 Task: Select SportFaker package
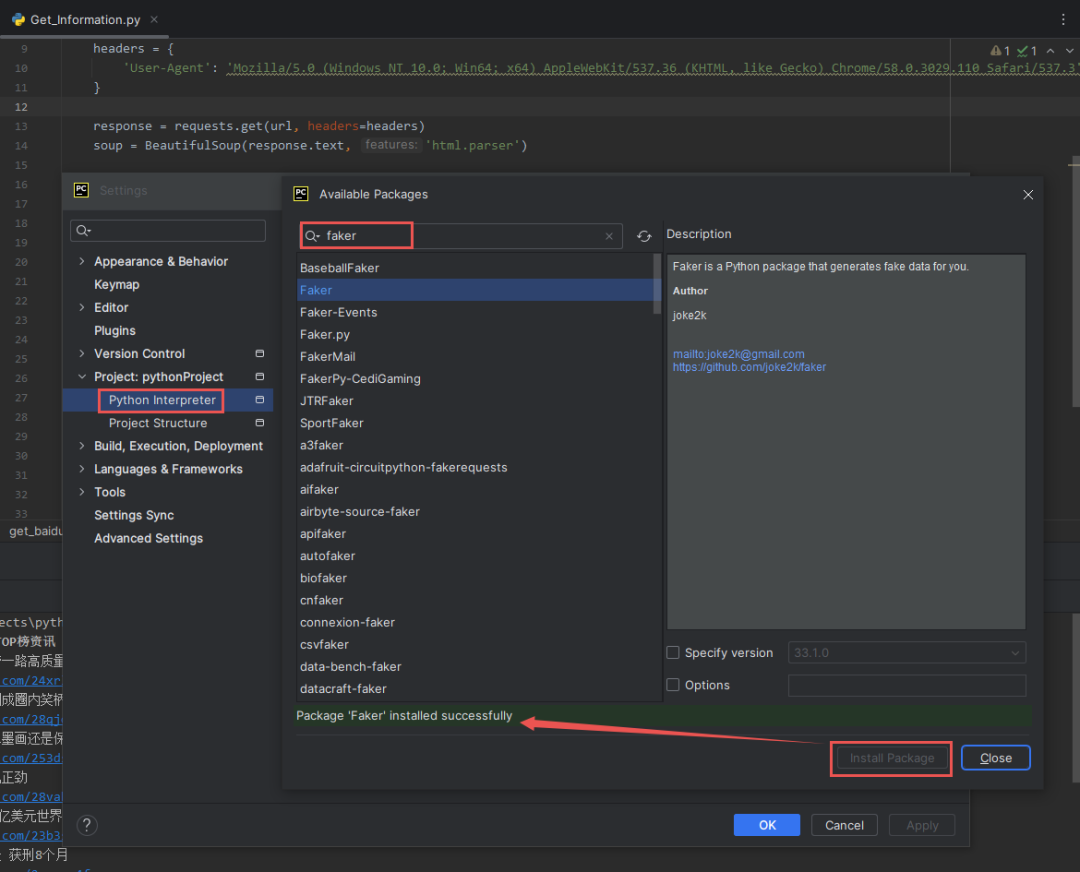(x=476, y=423)
